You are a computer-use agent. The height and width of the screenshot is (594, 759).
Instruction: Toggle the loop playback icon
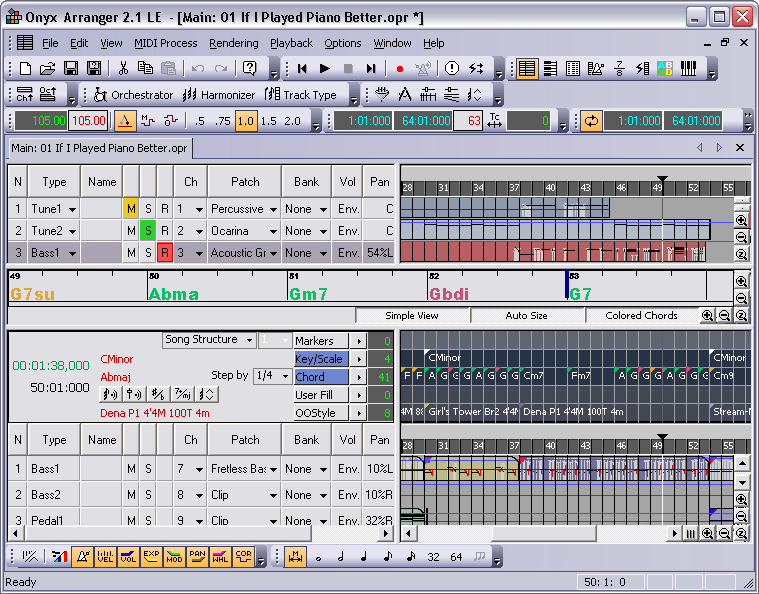click(x=591, y=121)
